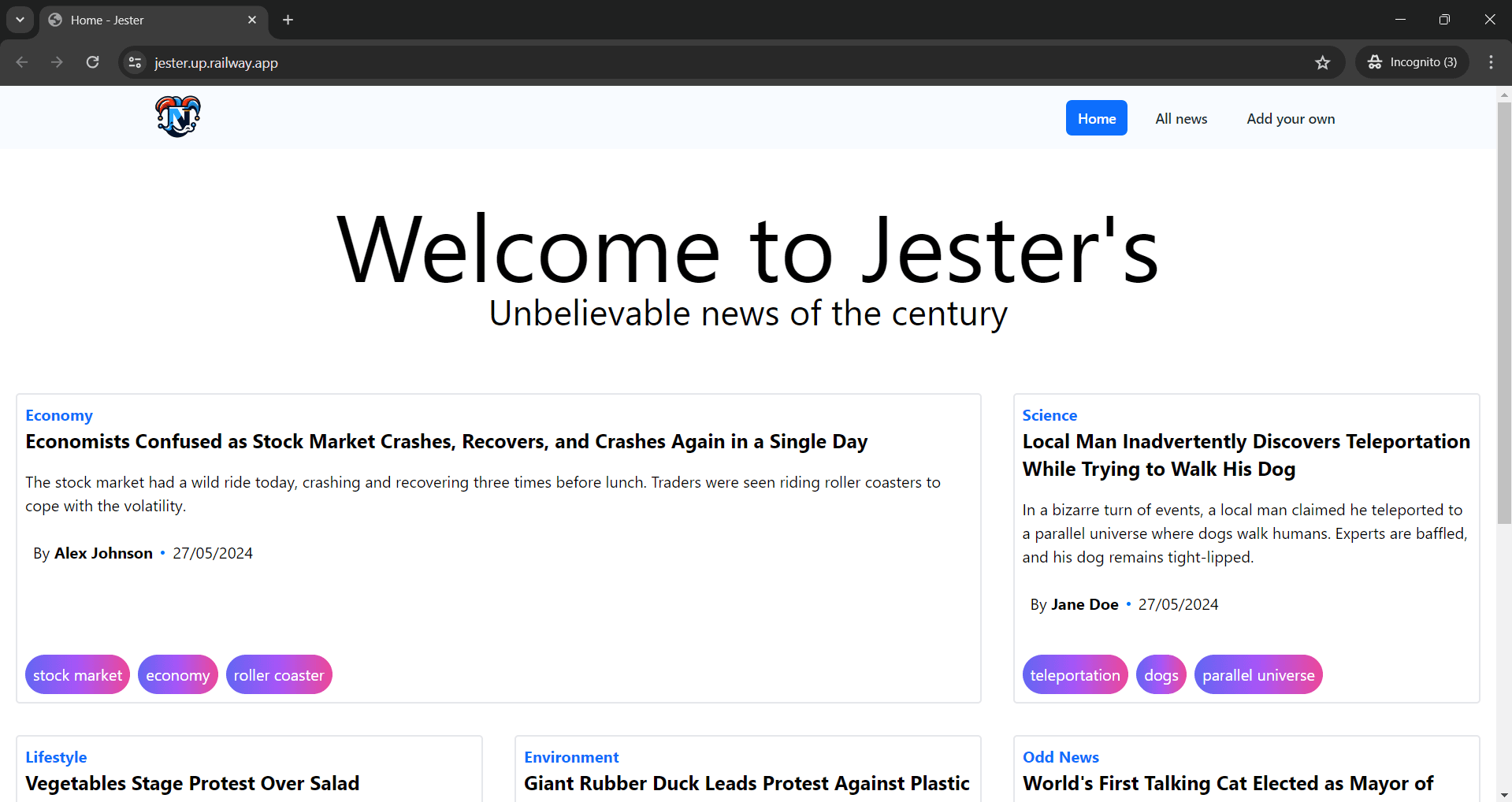Open the Chrome three-dot menu

tap(1491, 62)
